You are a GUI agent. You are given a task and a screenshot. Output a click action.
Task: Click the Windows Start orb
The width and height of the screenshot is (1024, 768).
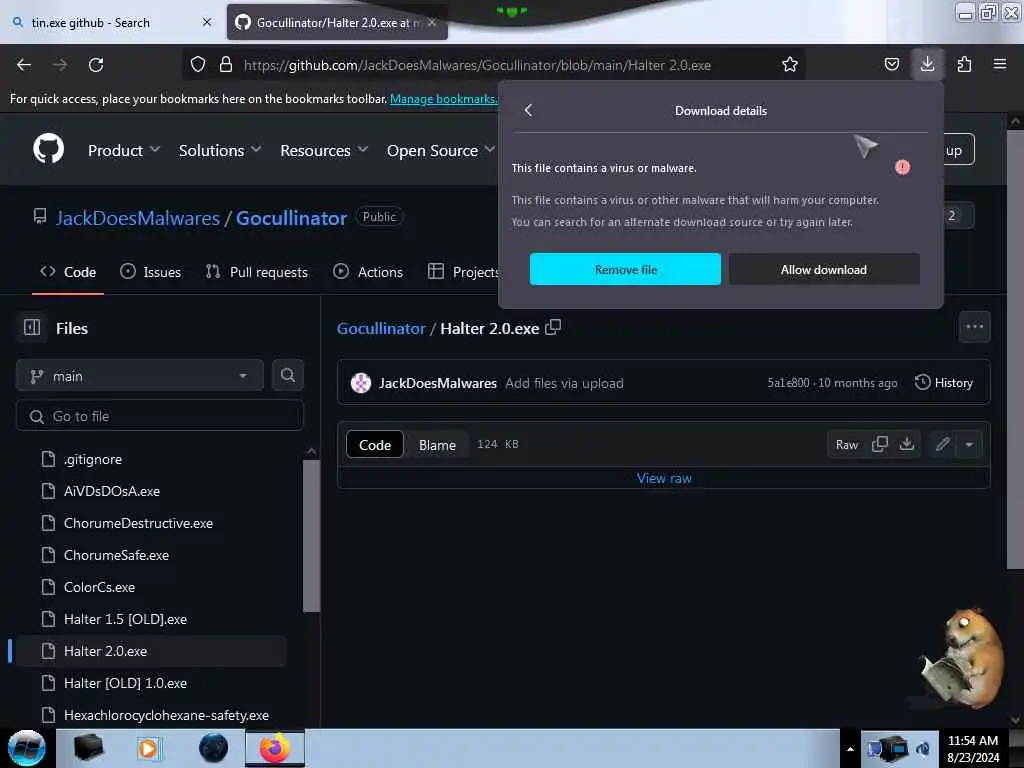(x=27, y=748)
